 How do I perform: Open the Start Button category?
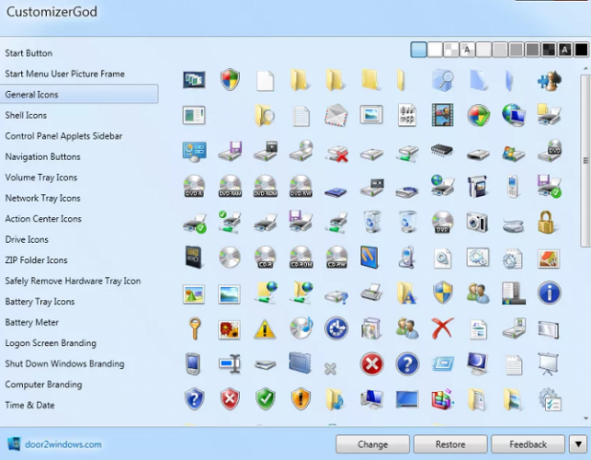(29, 53)
